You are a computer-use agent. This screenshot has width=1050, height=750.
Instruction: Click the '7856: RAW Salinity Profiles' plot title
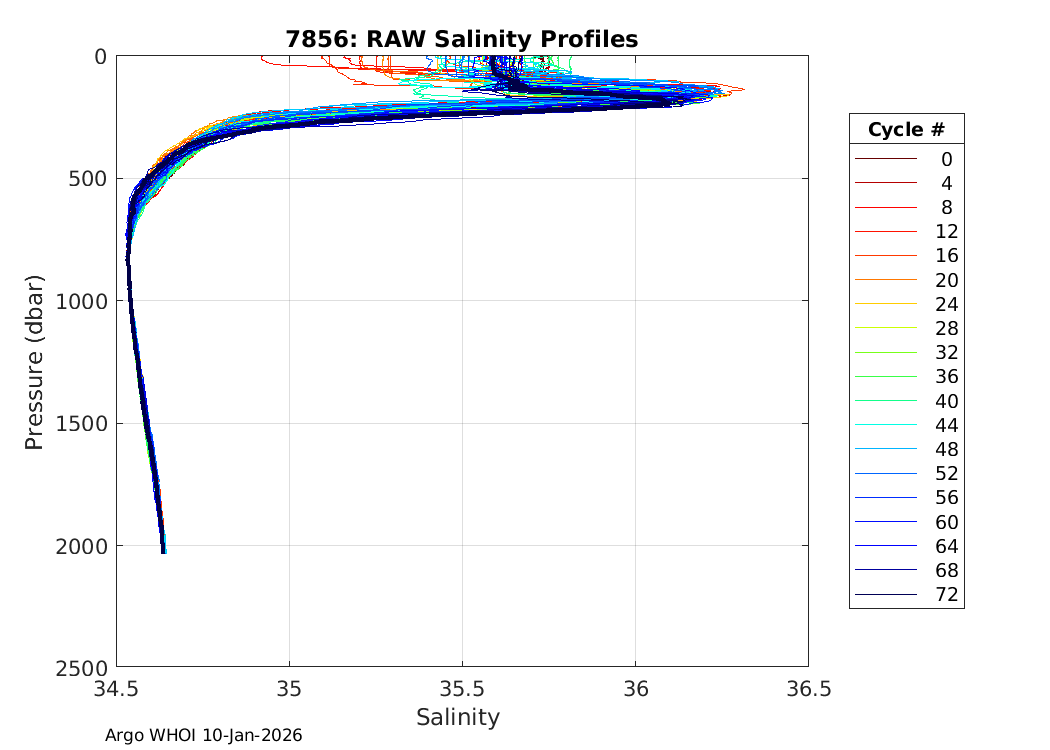pos(461,39)
